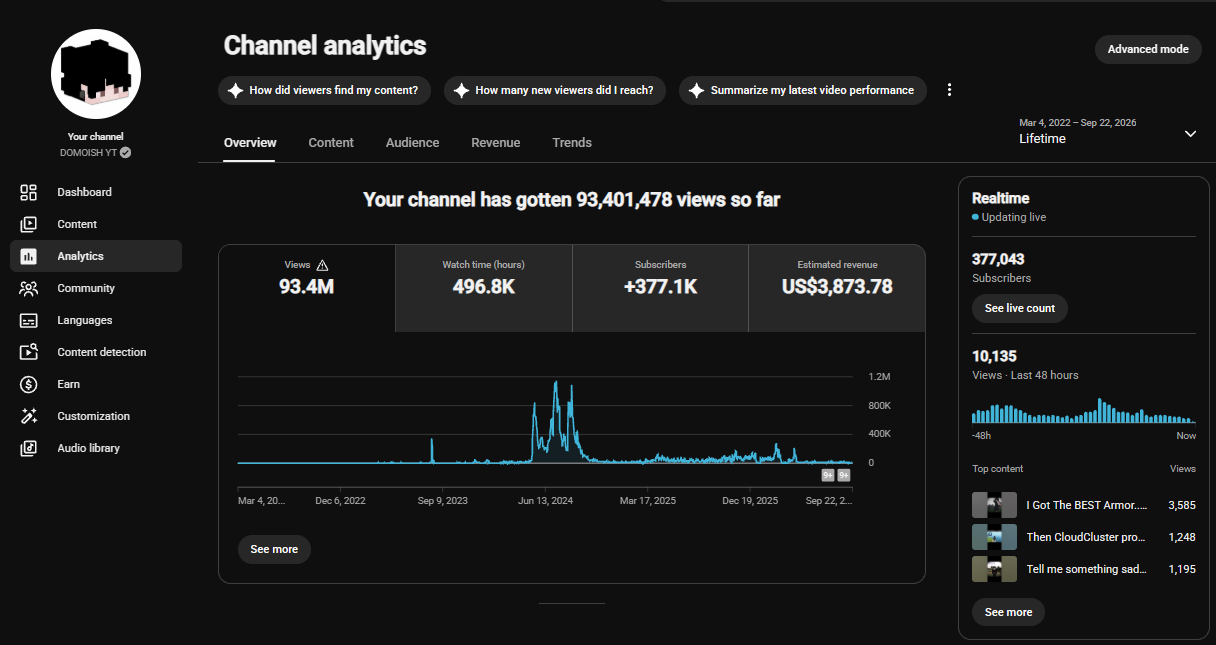Screen dimensions: 1216x645
Task: Switch to the Audience tab
Action: (x=412, y=143)
